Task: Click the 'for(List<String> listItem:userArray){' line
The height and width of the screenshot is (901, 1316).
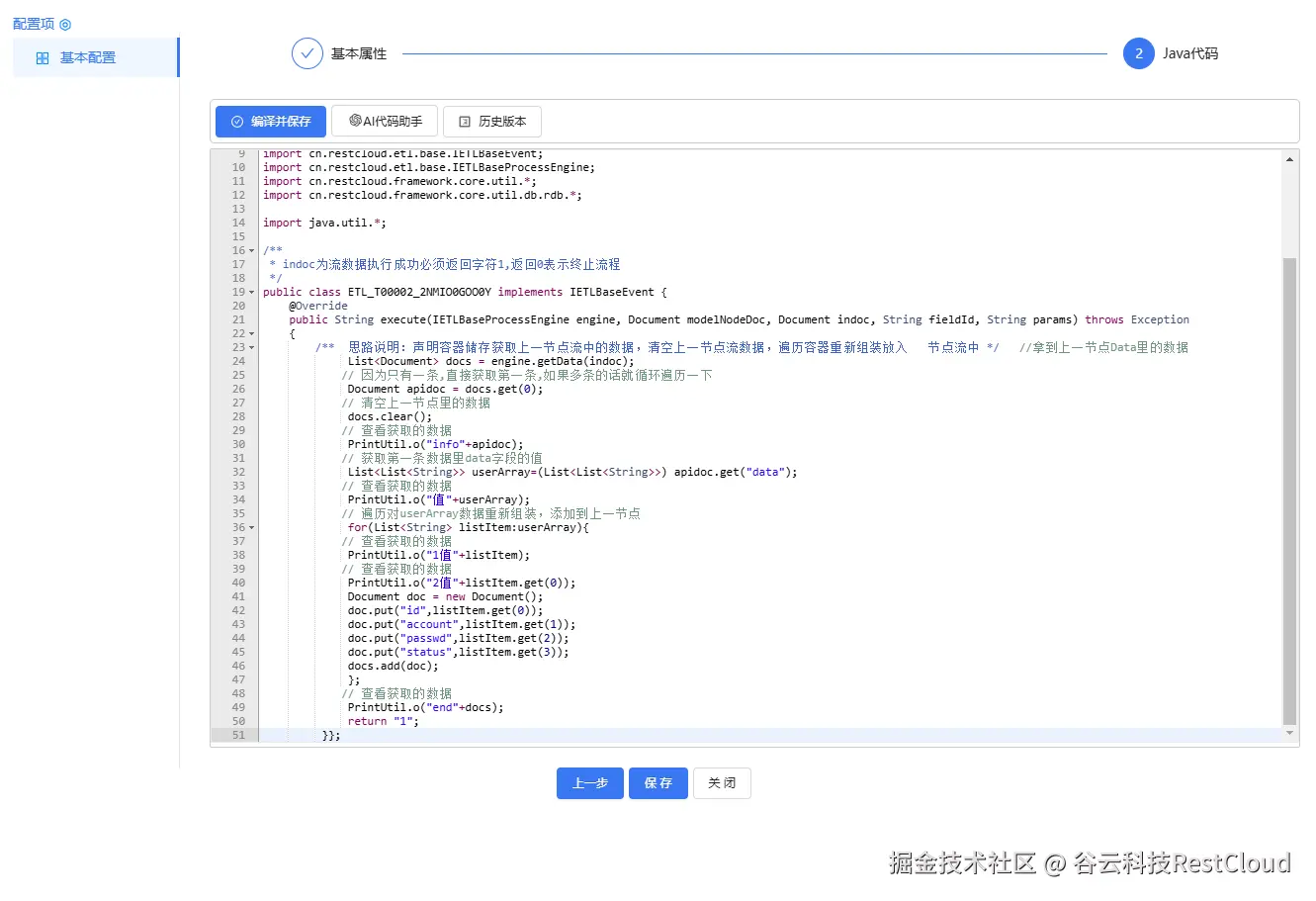Action: (x=468, y=528)
